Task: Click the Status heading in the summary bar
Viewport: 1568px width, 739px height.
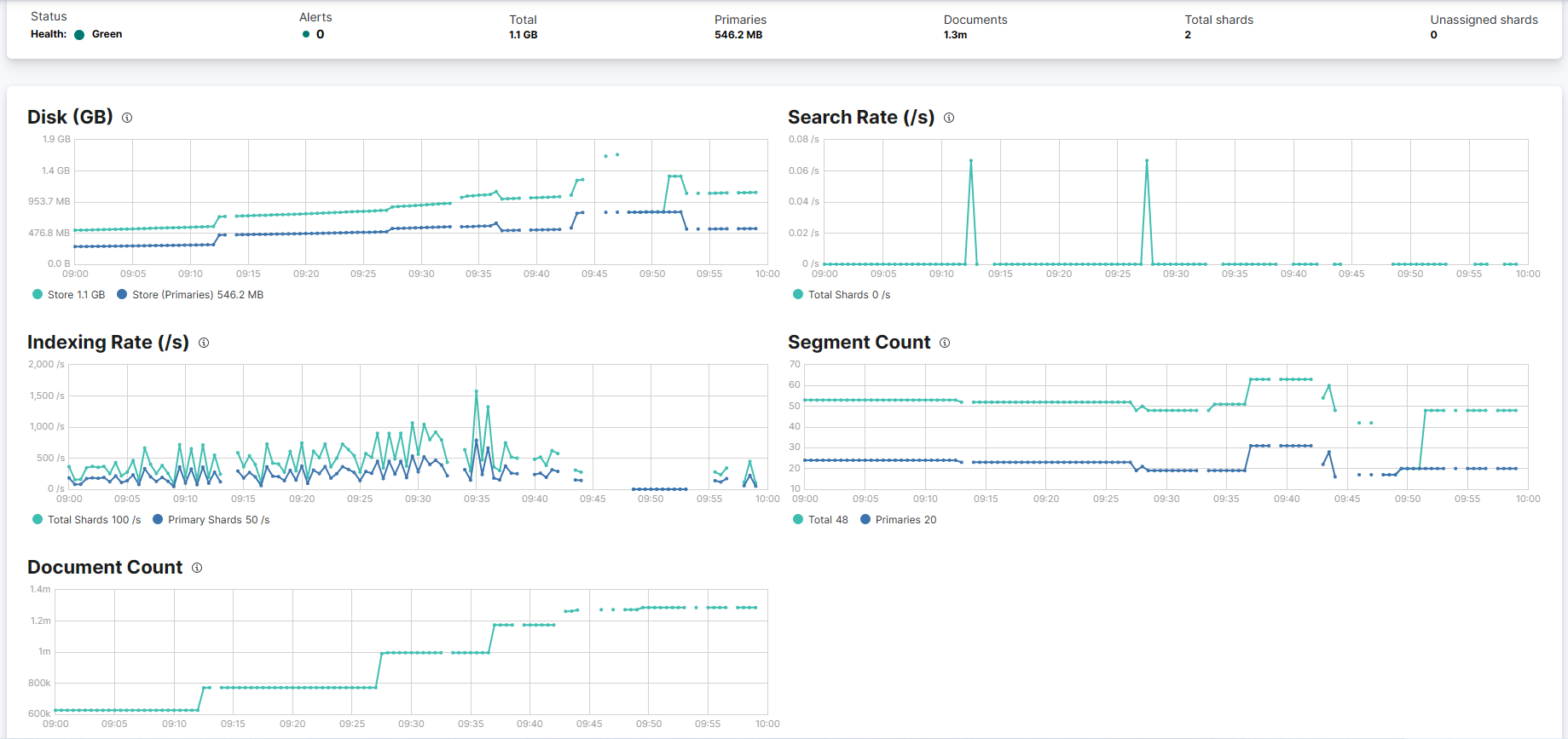Action: (49, 16)
